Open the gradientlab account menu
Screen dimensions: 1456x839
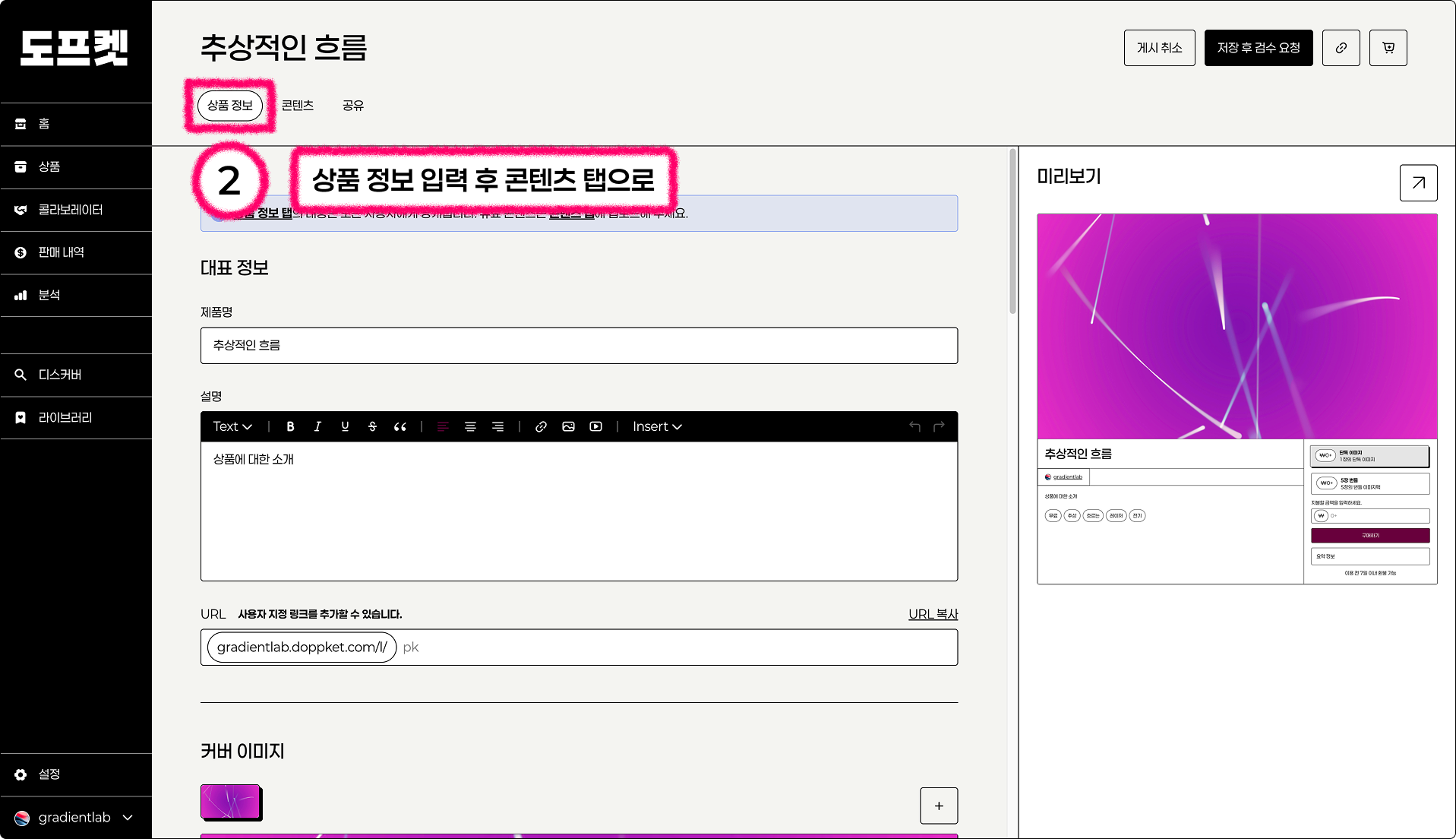coord(75,817)
